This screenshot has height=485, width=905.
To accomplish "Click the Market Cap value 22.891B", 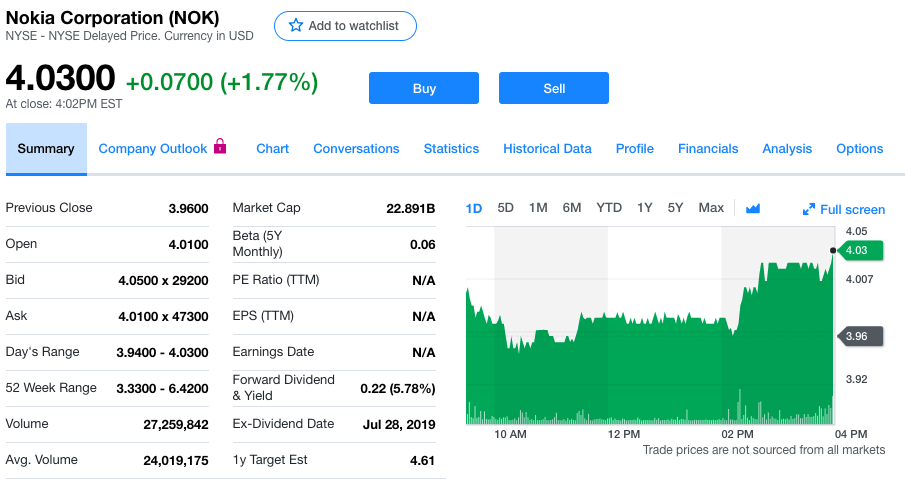I will click(x=411, y=208).
